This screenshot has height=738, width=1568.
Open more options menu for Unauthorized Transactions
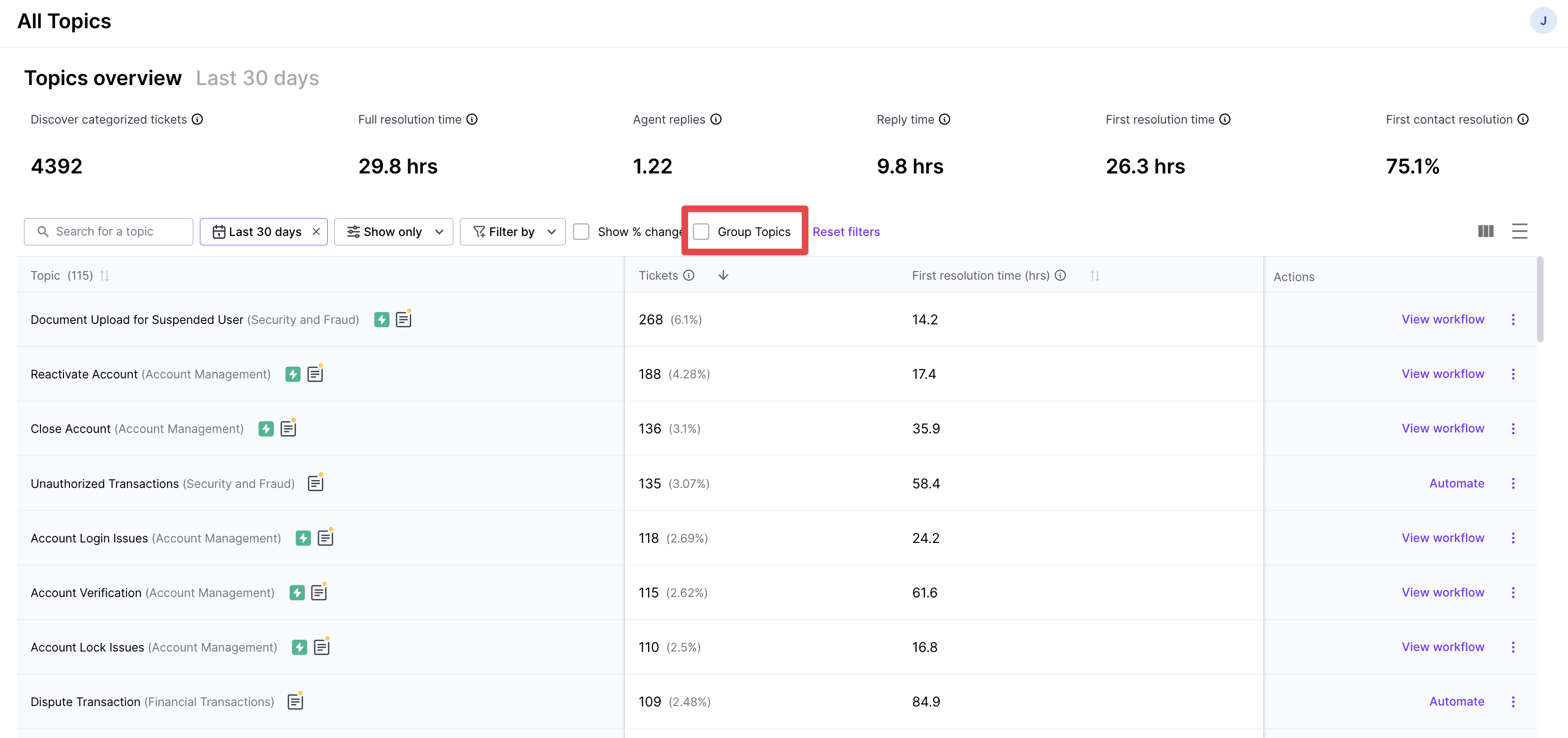pos(1513,484)
